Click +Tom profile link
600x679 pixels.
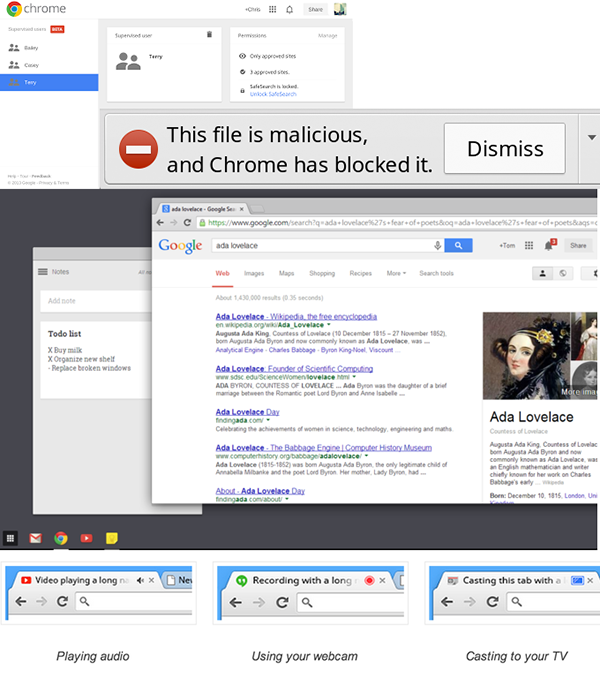click(507, 246)
